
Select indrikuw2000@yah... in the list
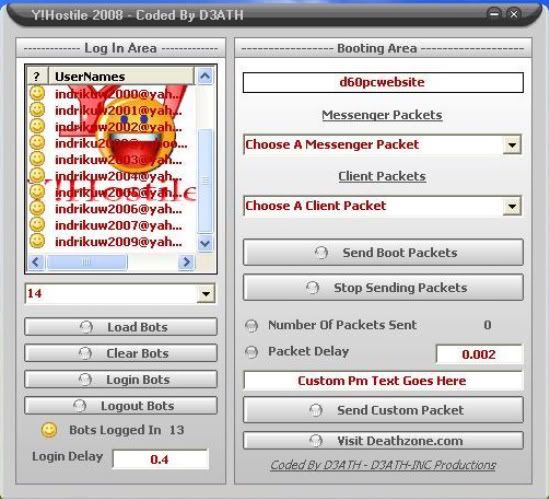tap(119, 94)
